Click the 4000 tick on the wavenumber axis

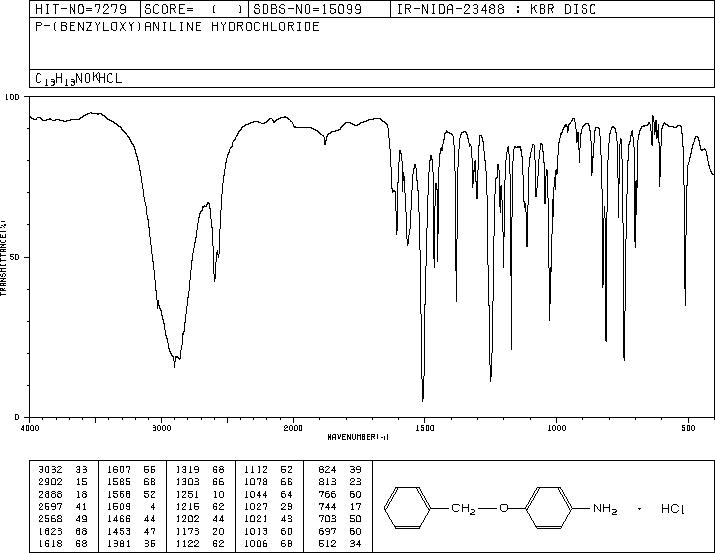pyautogui.click(x=30, y=428)
